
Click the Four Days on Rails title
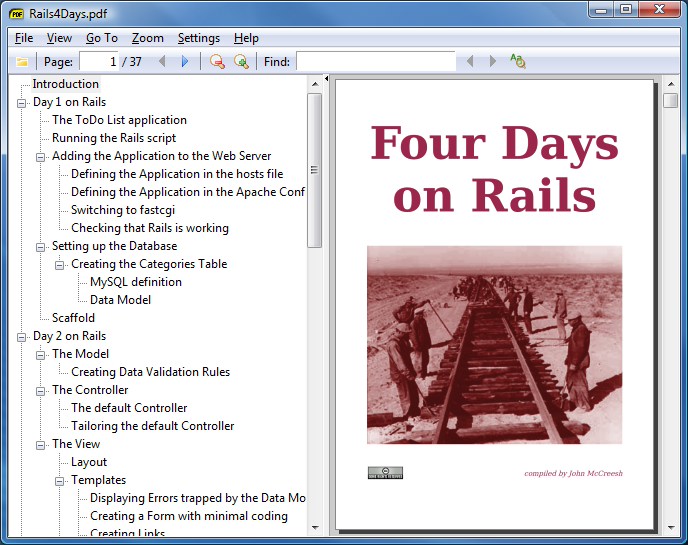point(494,169)
